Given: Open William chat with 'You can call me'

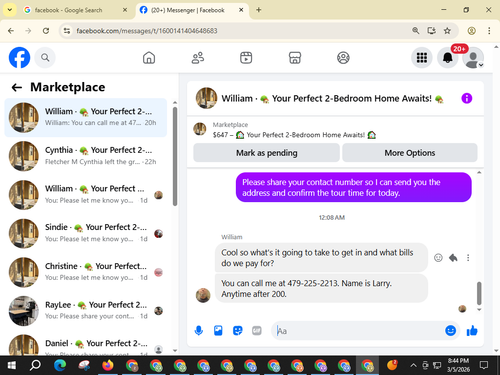Looking at the screenshot, I should 86,117.
